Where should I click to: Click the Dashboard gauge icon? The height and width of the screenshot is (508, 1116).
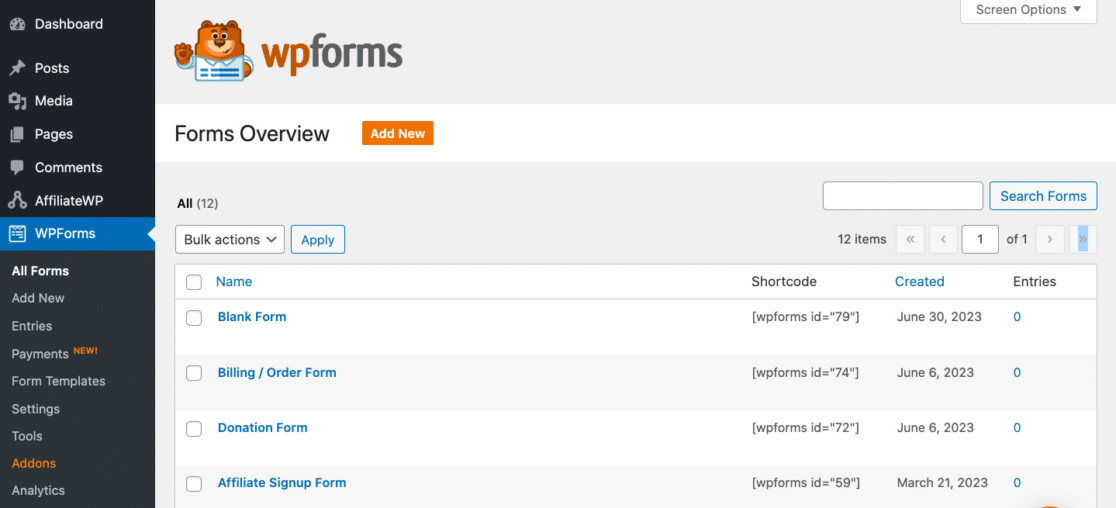pyautogui.click(x=17, y=24)
